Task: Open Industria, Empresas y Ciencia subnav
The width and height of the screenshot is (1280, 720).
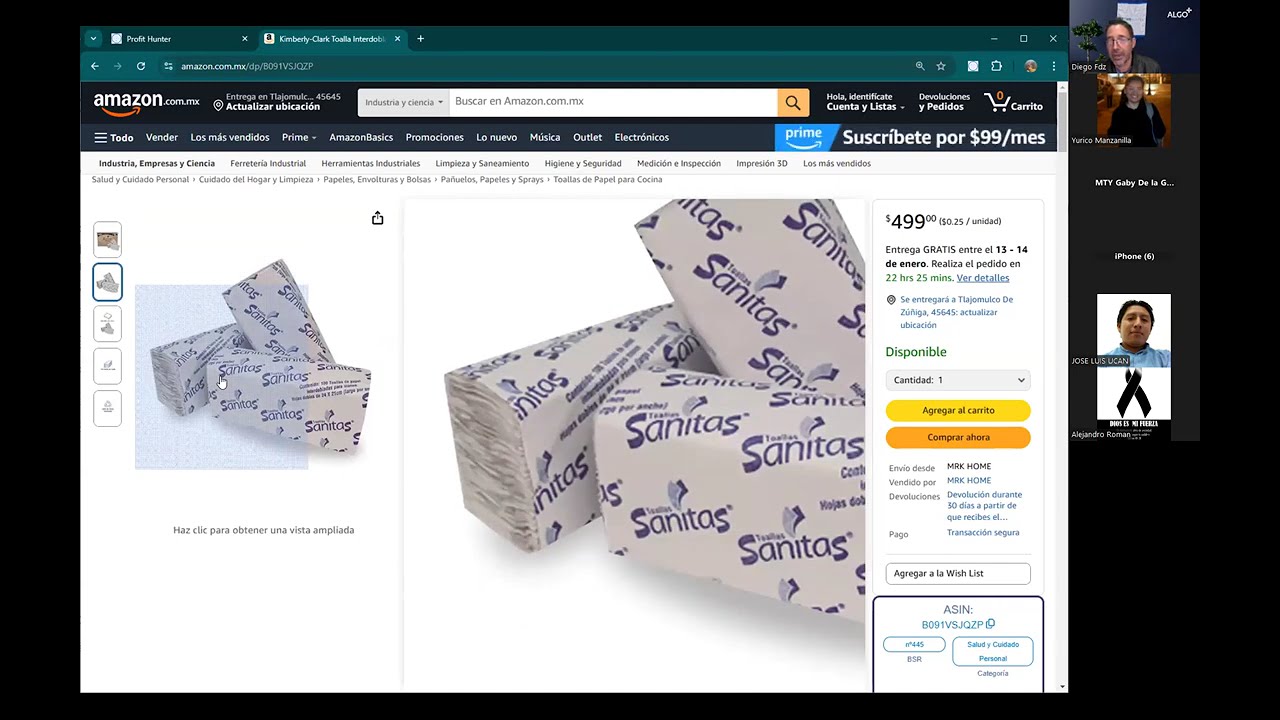Action: tap(157, 163)
